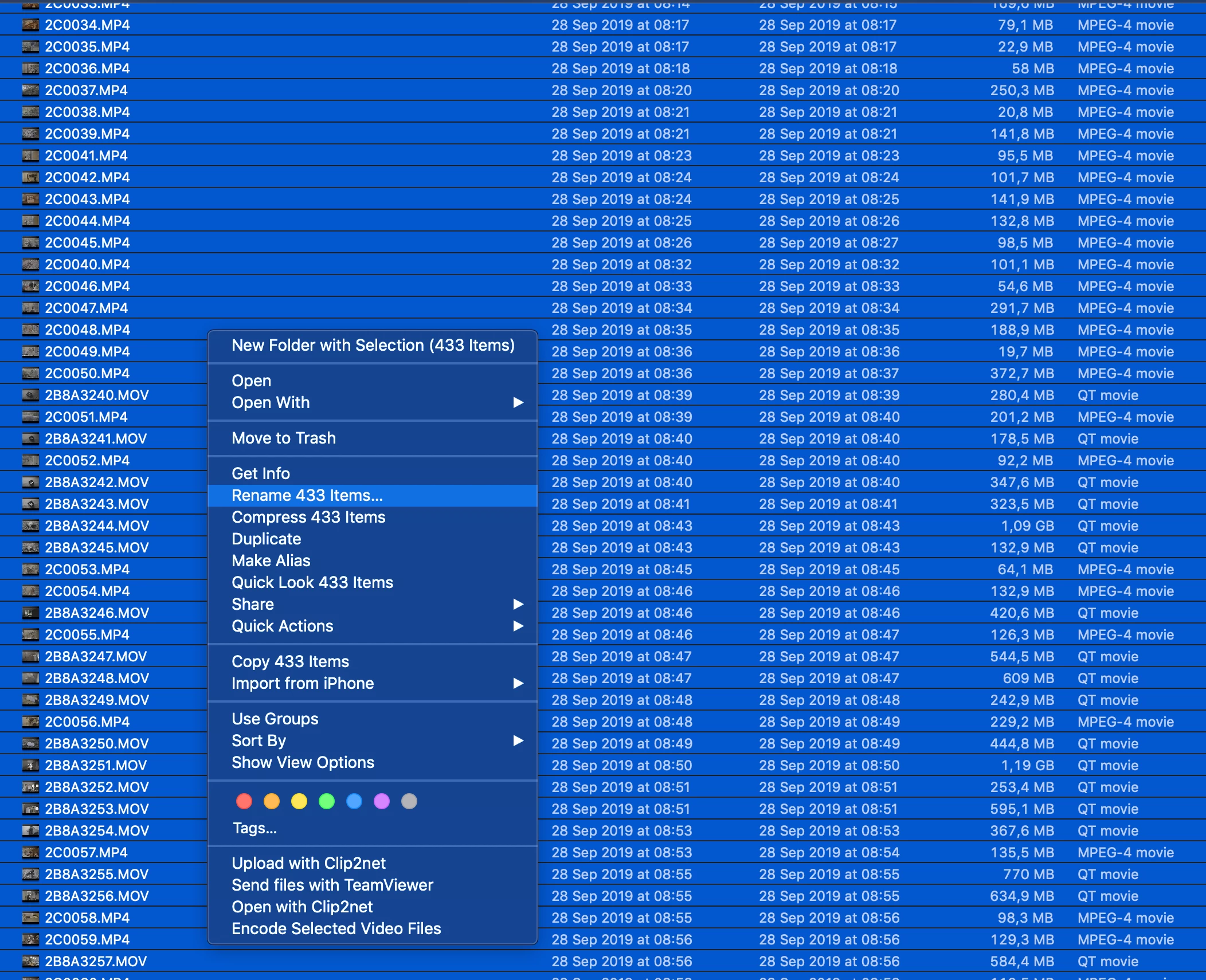Click the 2C0047.MP4 file thumbnail icon
The height and width of the screenshot is (980, 1206).
point(30,308)
